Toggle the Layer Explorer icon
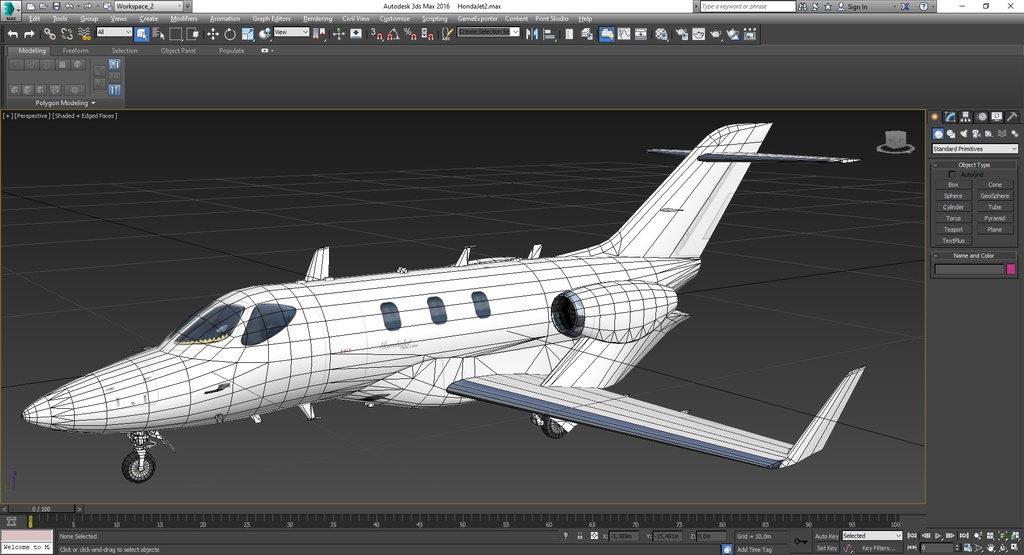Screen dimensions: 1024x555 tap(586, 34)
